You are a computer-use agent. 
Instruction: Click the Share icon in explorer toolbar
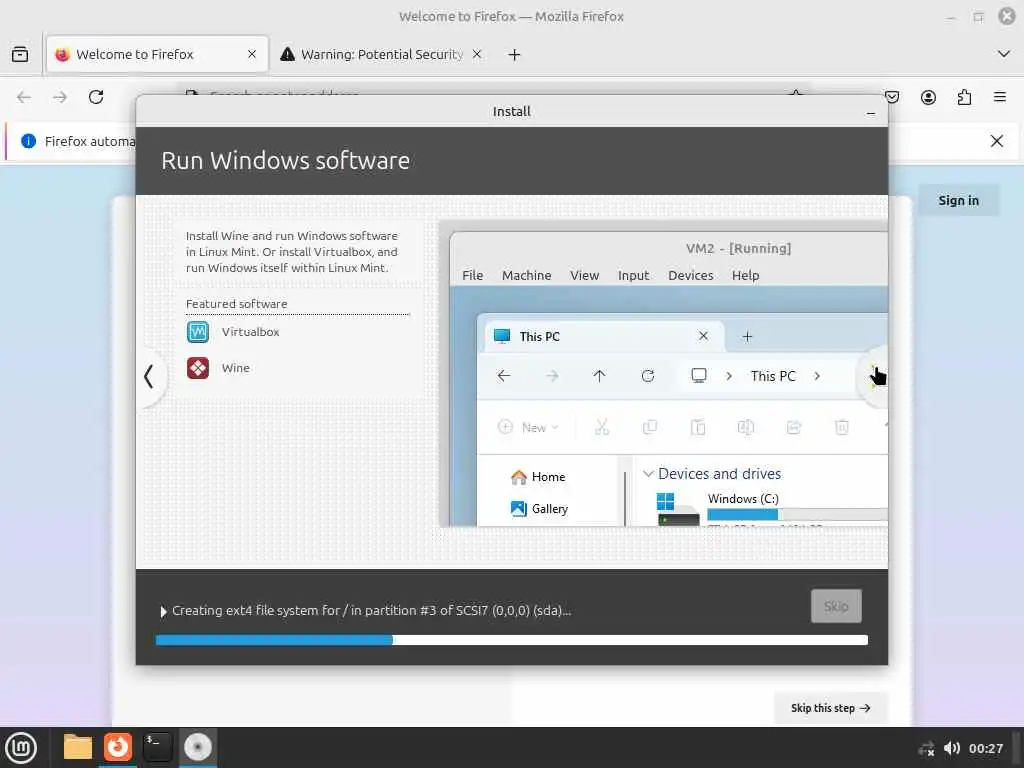(794, 428)
